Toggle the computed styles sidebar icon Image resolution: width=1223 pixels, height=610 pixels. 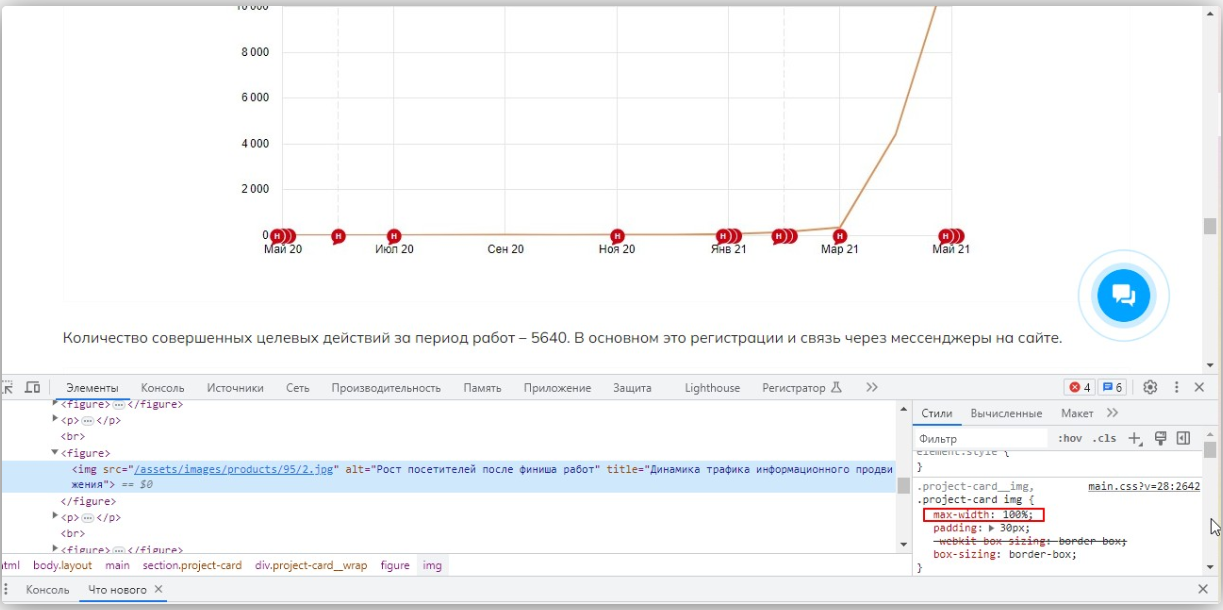[x=1183, y=438]
